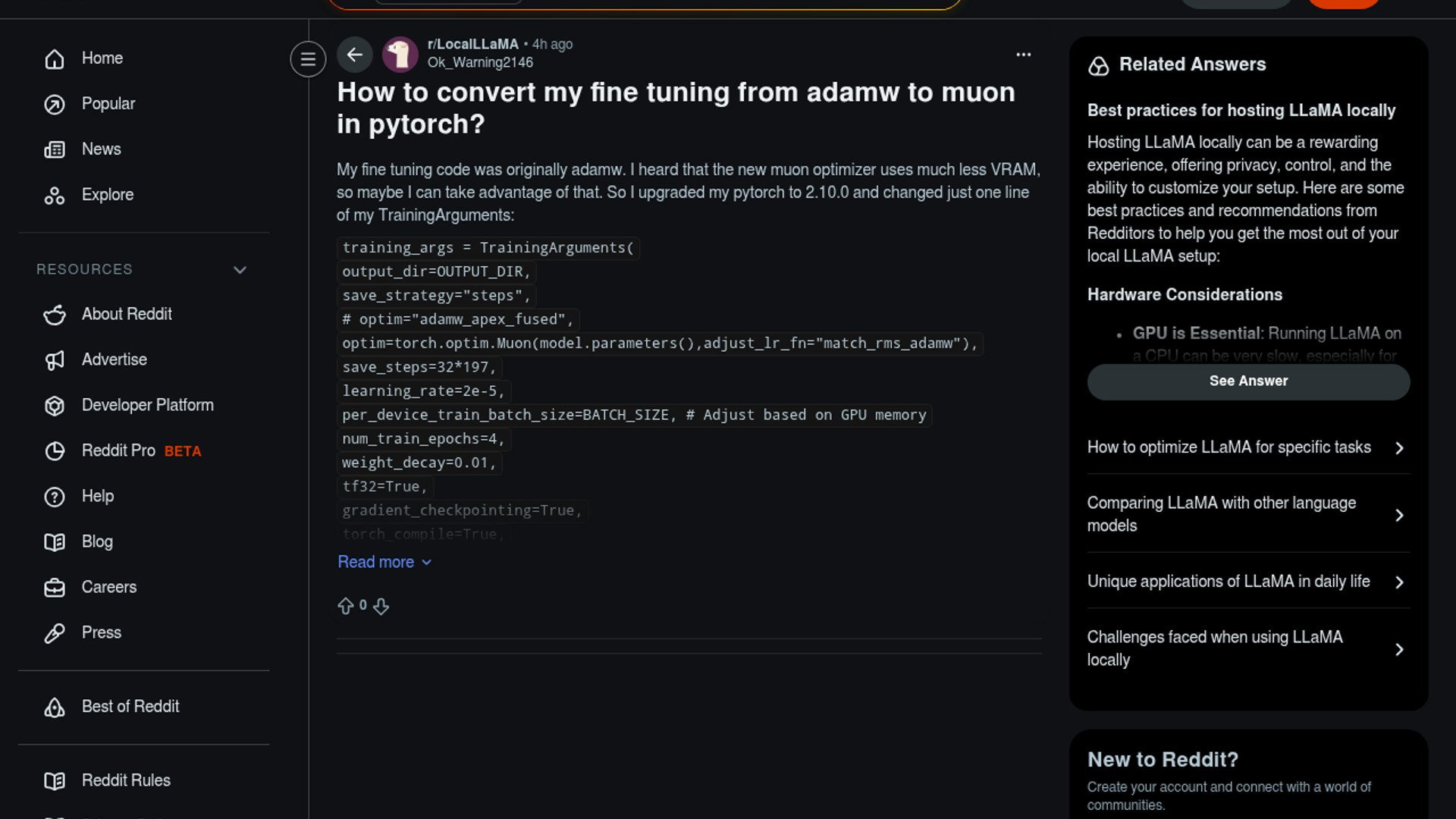
Task: Click the Explore icon in sidebar
Action: click(x=55, y=196)
